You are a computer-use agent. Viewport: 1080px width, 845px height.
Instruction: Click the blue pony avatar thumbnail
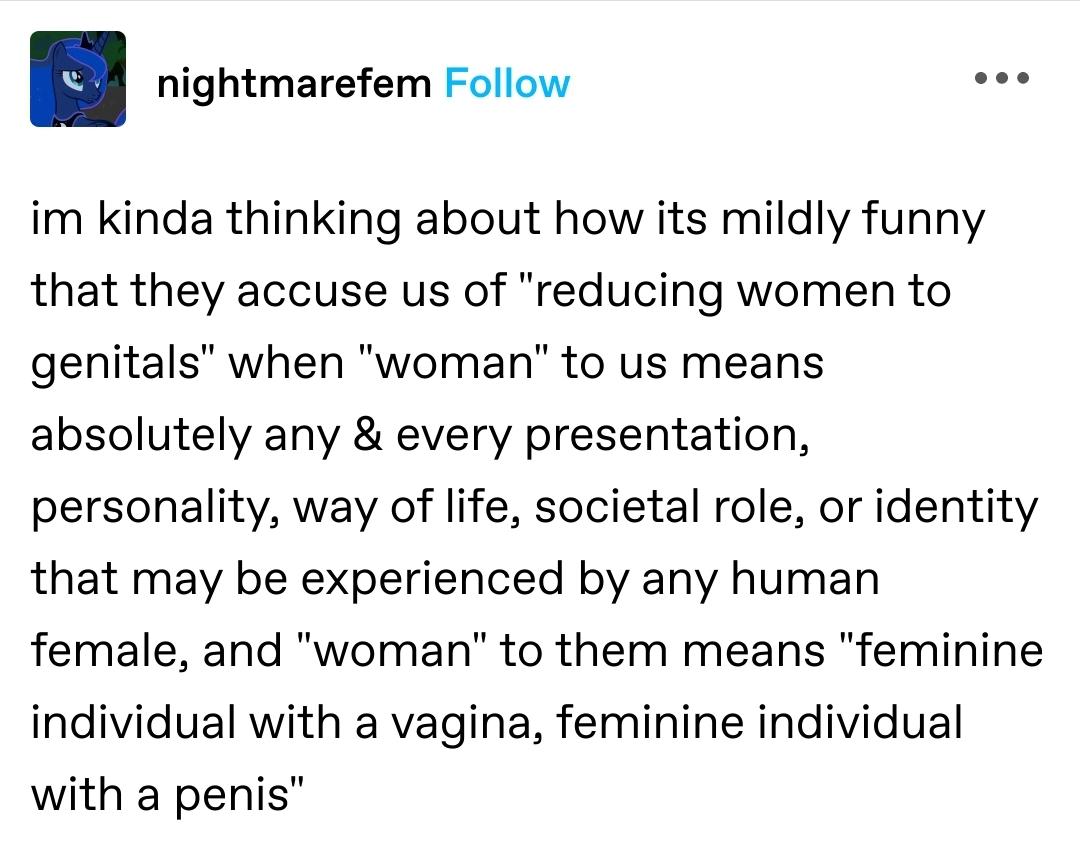coord(78,79)
